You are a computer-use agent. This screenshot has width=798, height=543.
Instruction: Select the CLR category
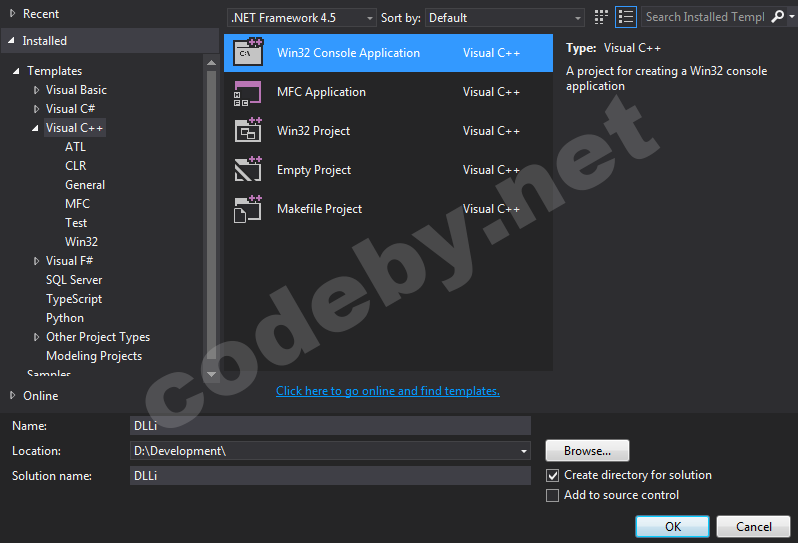[x=75, y=166]
